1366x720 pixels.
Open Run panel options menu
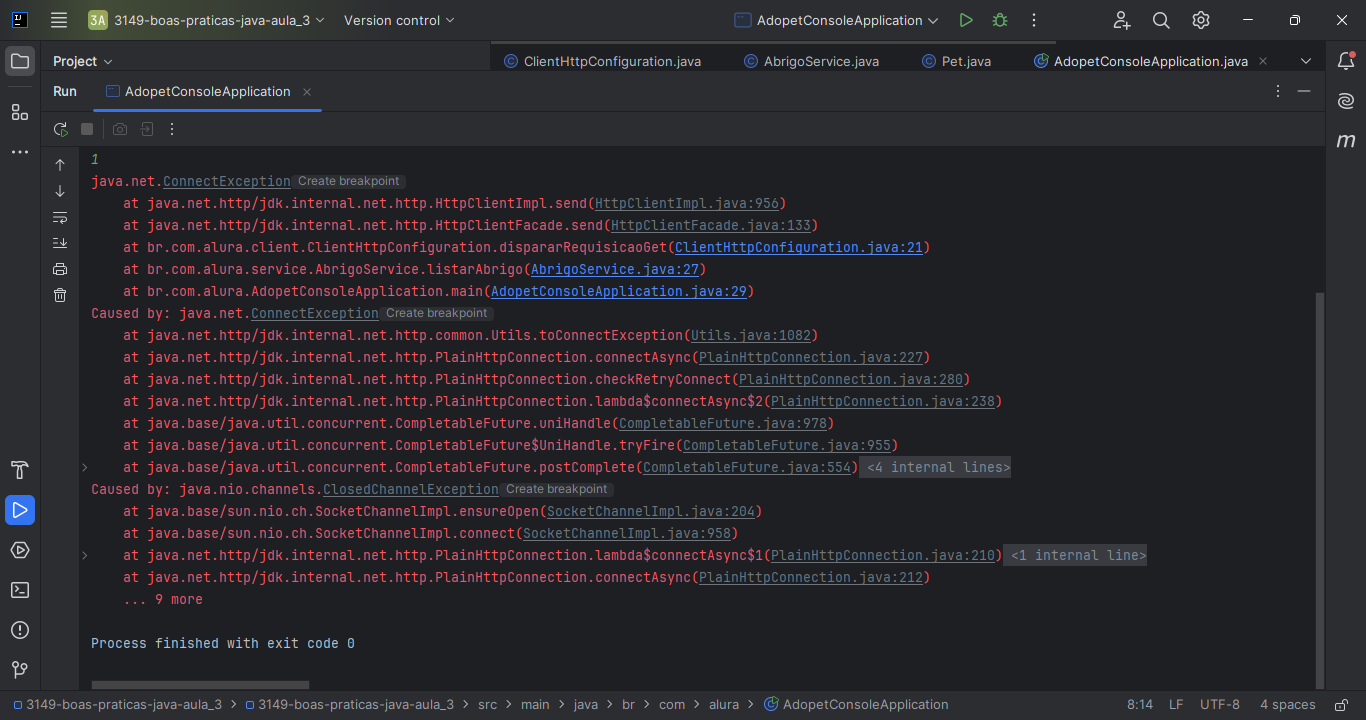[x=1278, y=91]
